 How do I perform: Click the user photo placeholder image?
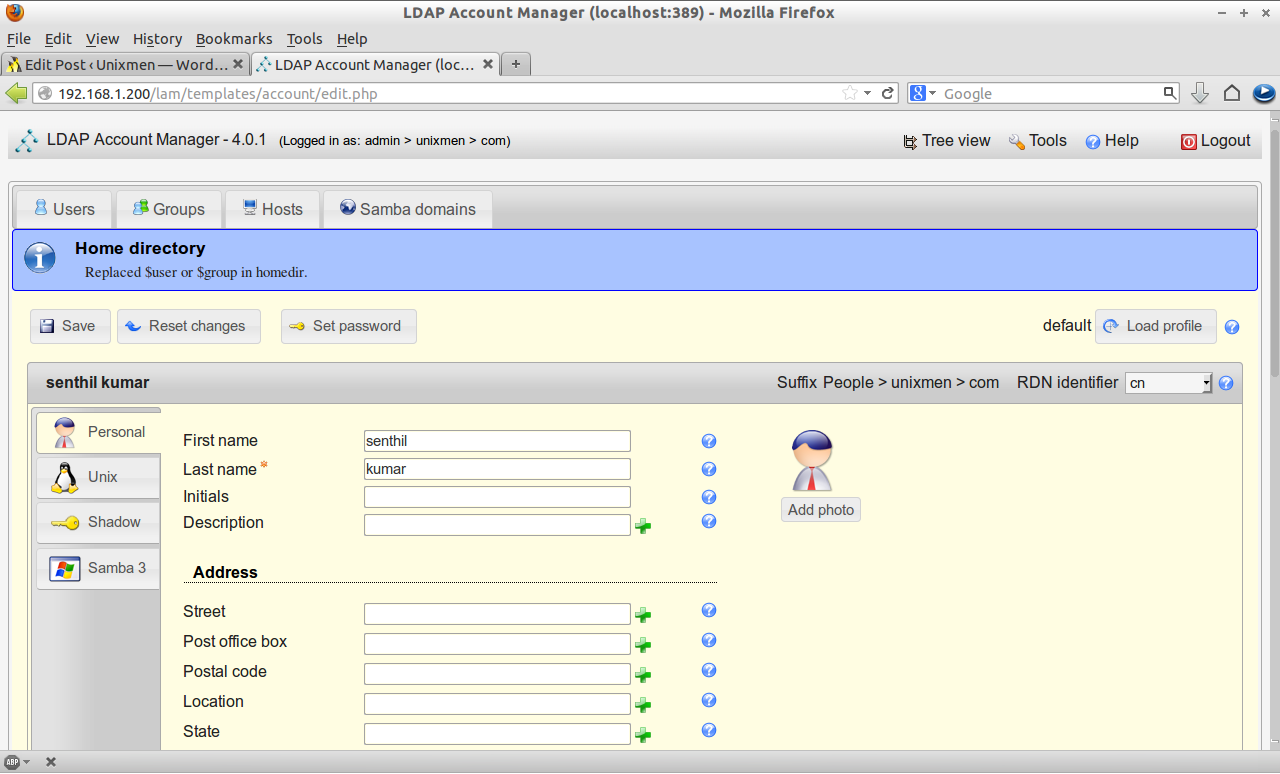pos(812,461)
